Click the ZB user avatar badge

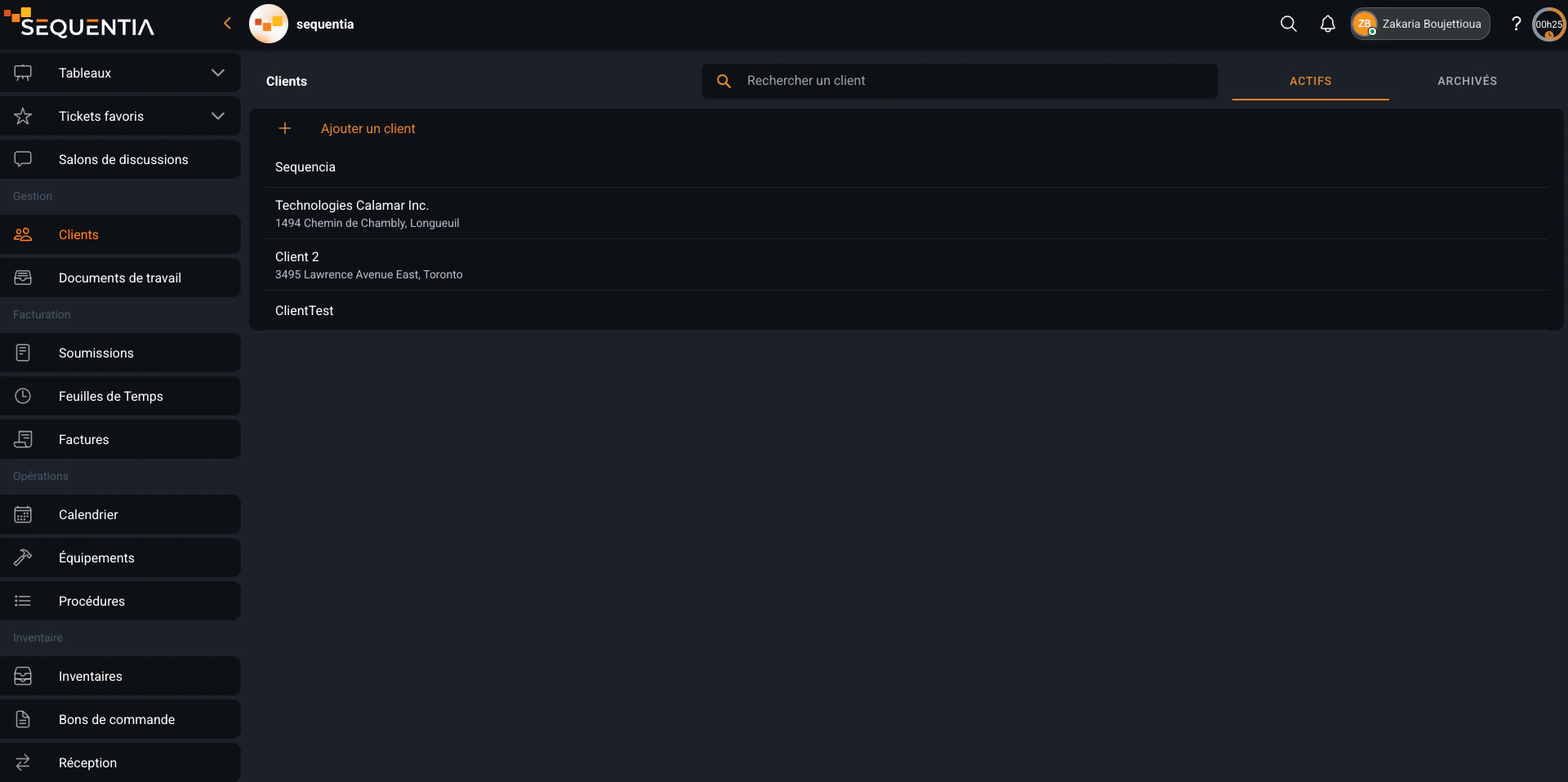pyautogui.click(x=1365, y=24)
